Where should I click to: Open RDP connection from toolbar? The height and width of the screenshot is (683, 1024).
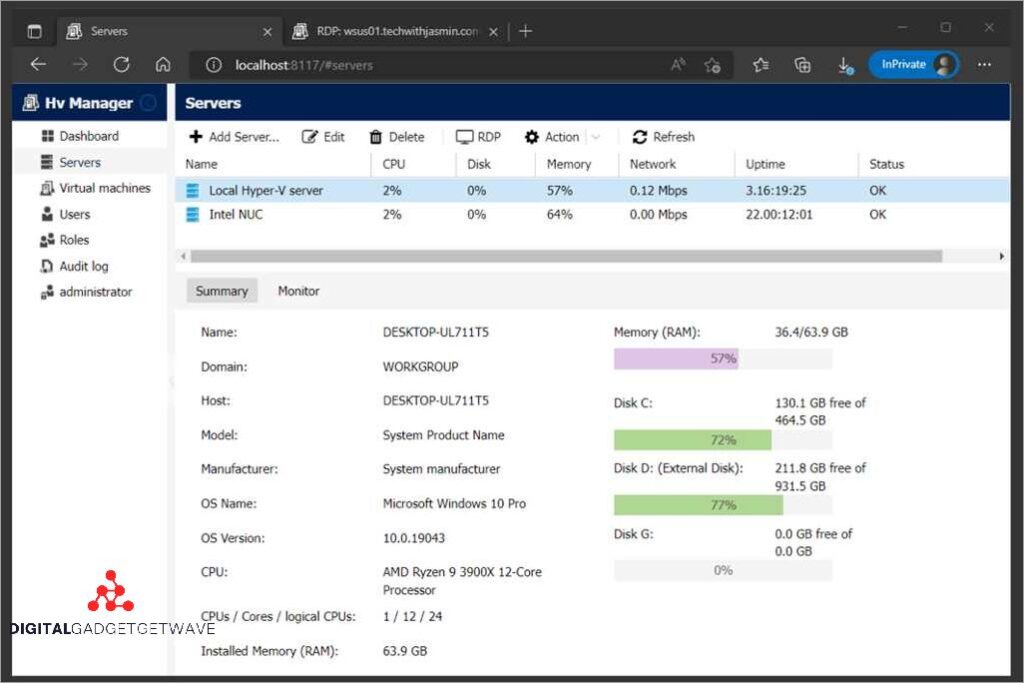[x=478, y=137]
